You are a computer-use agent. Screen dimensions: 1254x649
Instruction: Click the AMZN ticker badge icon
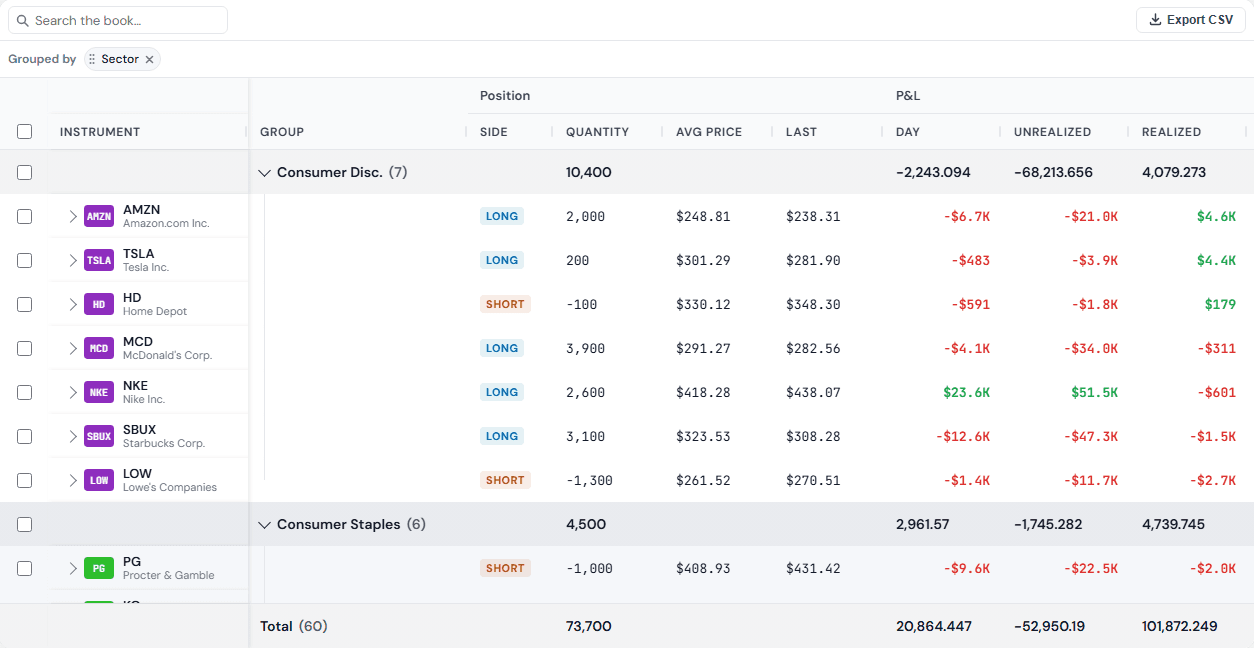coord(99,216)
